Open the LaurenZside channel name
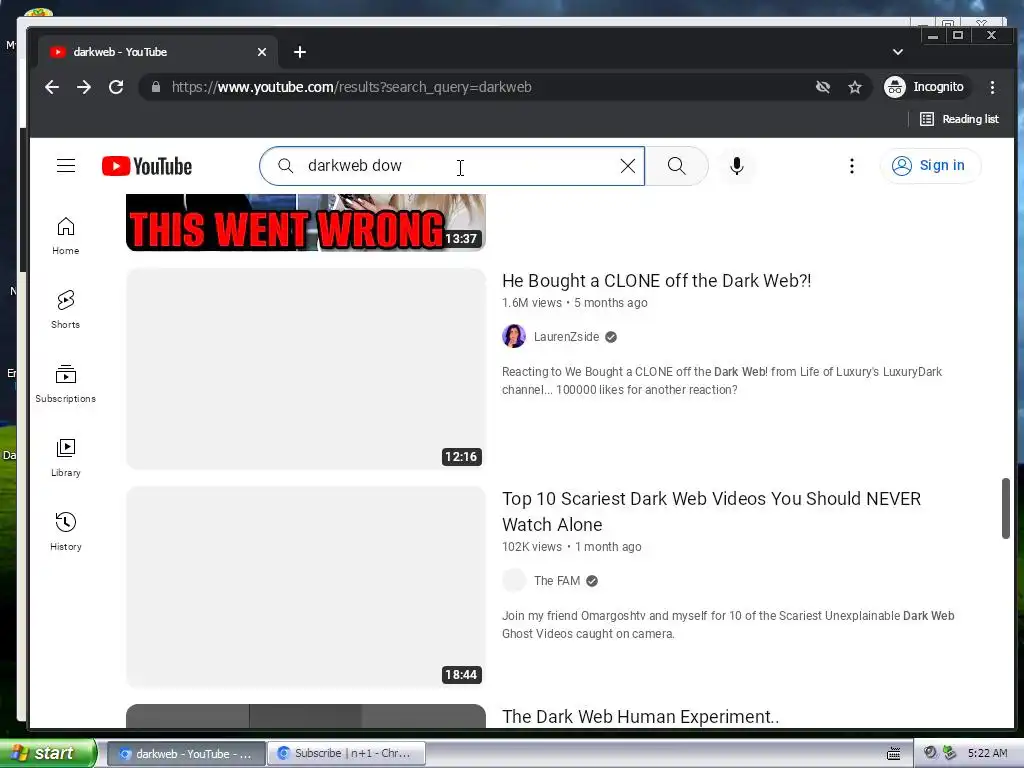 566,337
